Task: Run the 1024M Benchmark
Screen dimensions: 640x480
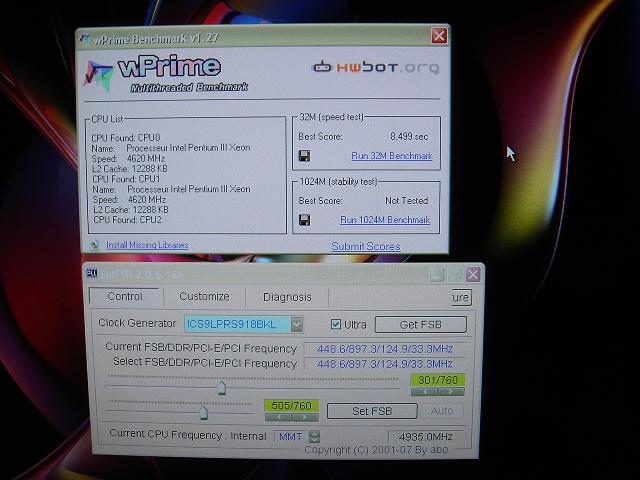Action: (385, 220)
